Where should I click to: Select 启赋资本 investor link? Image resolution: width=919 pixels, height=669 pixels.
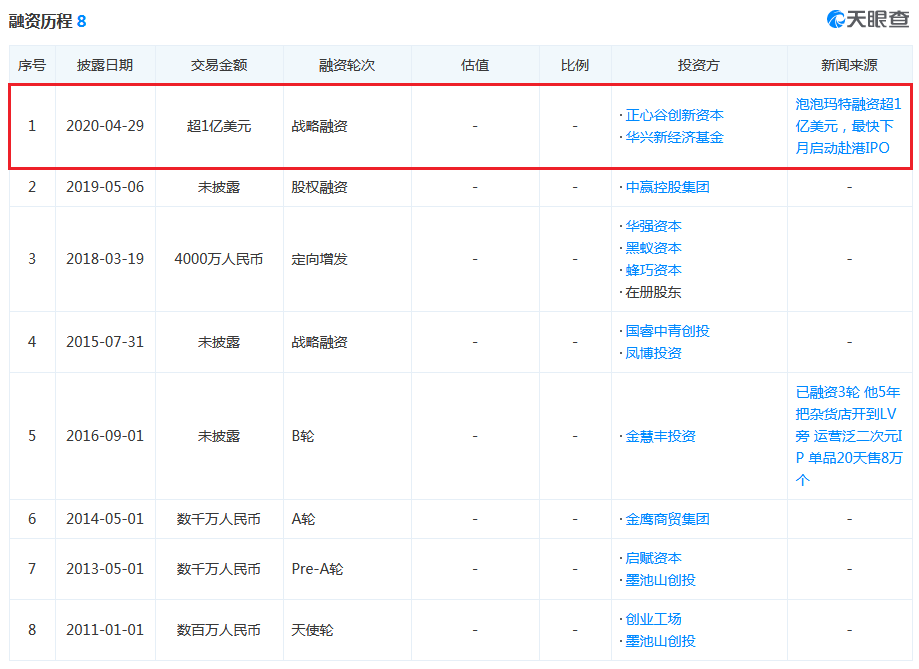tap(653, 558)
